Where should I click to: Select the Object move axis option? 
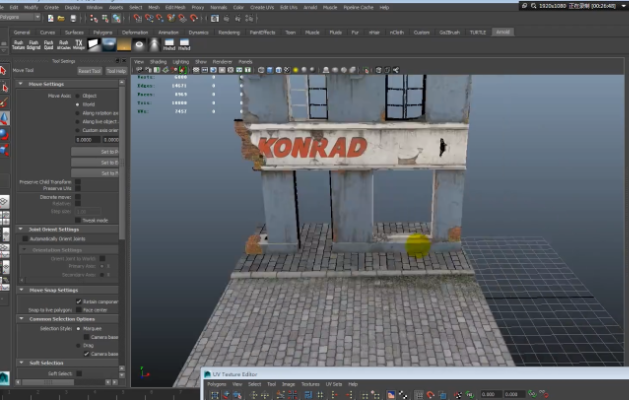77,96
